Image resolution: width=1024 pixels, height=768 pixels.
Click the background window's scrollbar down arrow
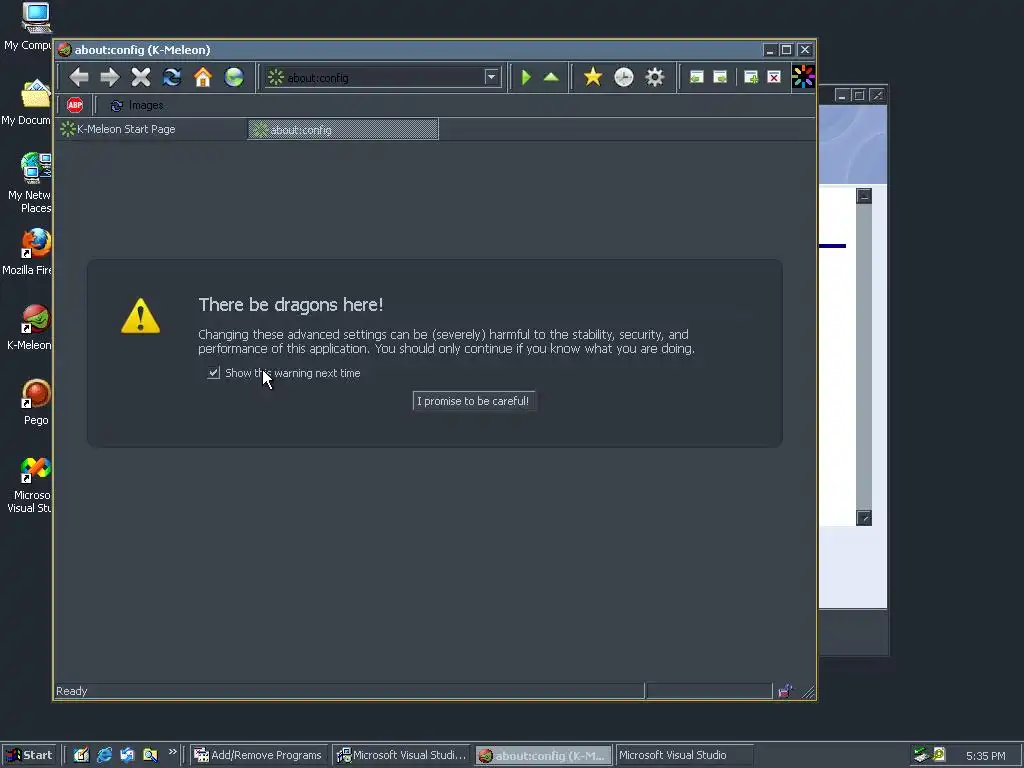[x=864, y=518]
